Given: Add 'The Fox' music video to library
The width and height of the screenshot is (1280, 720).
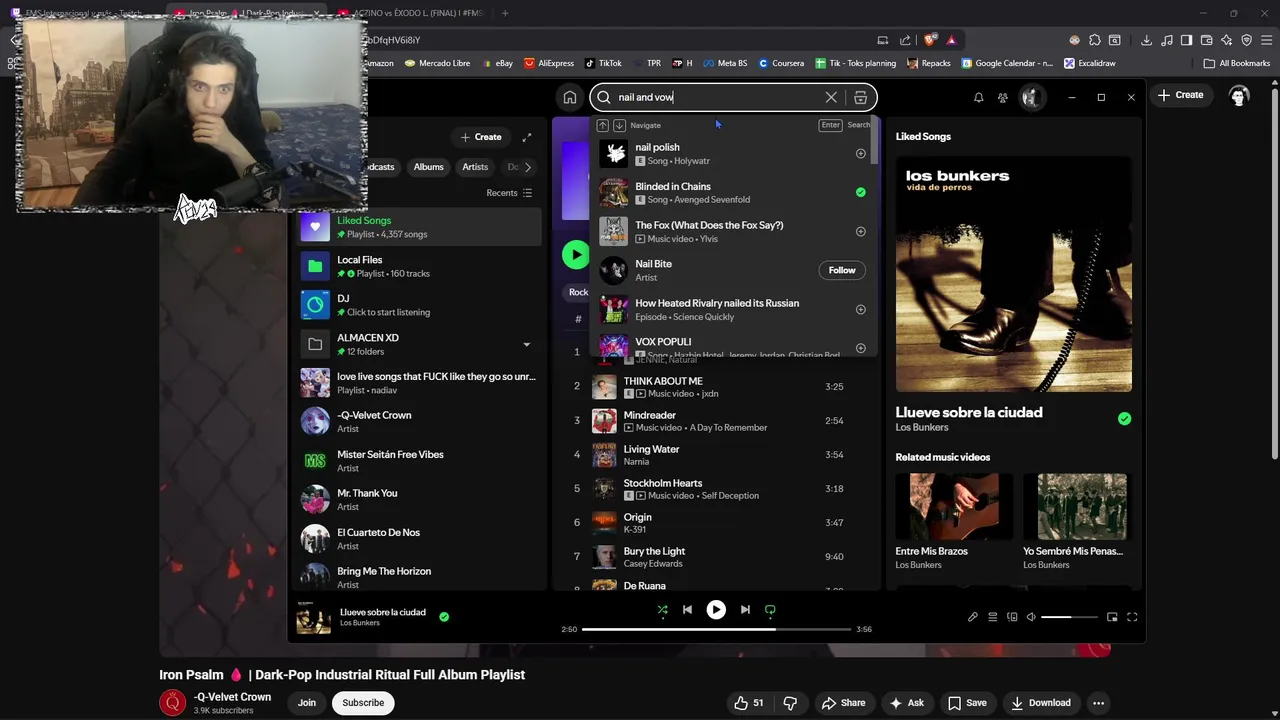Looking at the screenshot, I should 860,231.
